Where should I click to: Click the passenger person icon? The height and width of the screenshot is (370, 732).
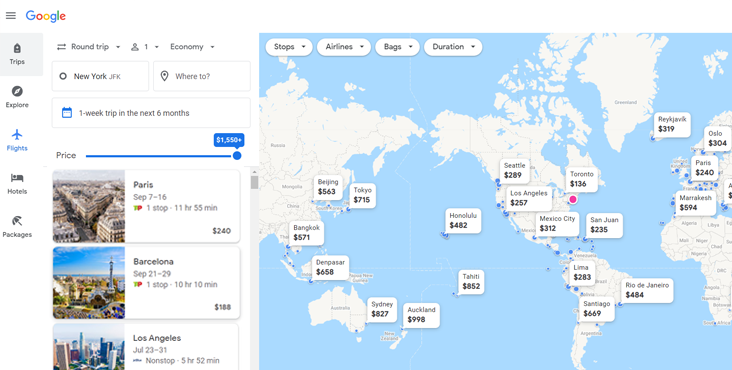pos(135,47)
